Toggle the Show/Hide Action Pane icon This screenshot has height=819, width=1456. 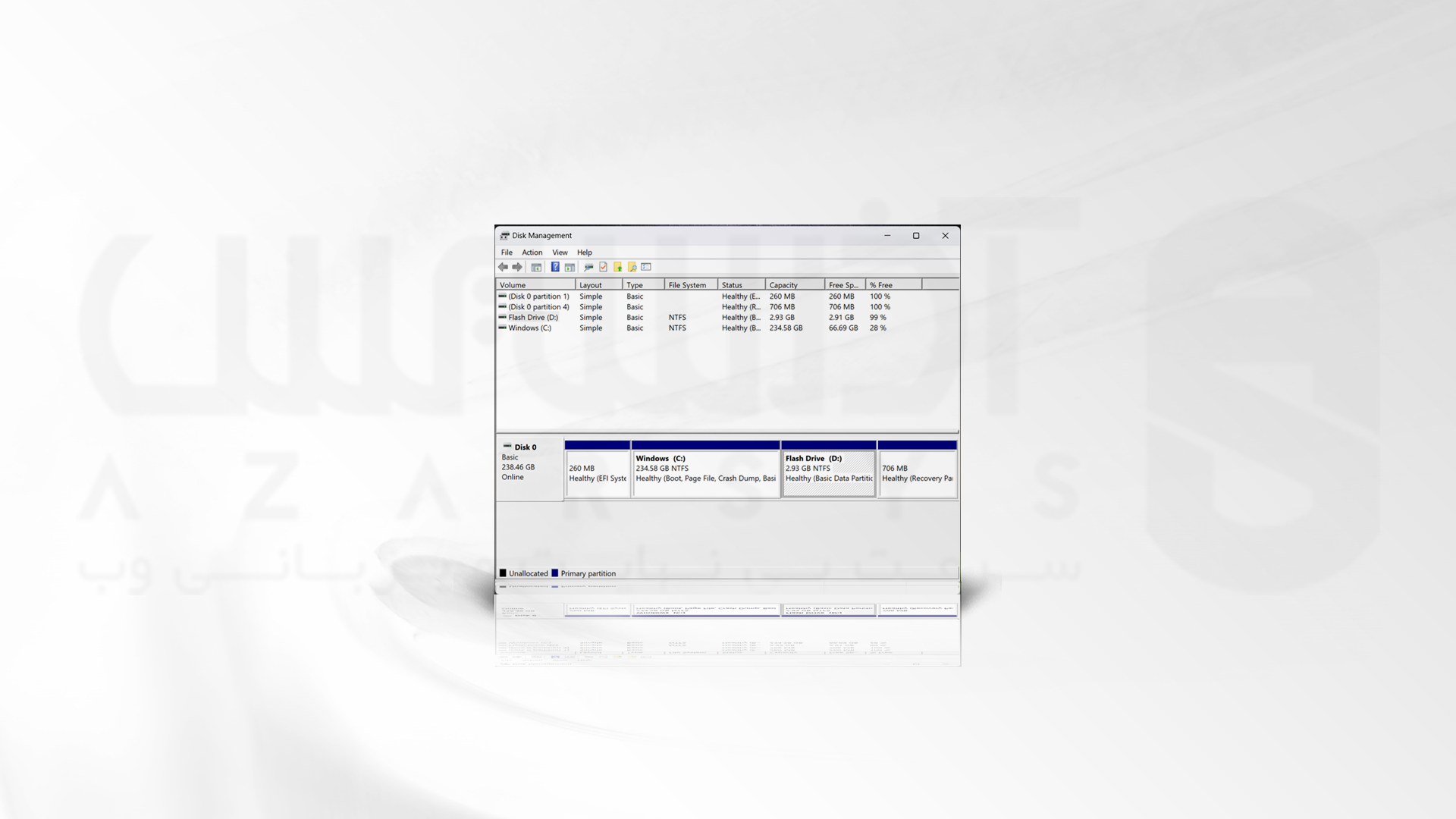pyautogui.click(x=570, y=267)
